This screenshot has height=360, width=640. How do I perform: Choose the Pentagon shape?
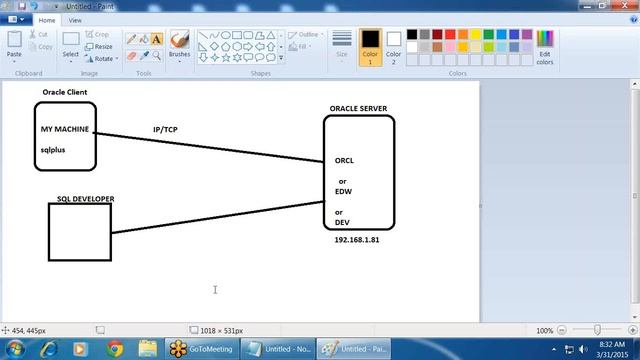point(225,47)
